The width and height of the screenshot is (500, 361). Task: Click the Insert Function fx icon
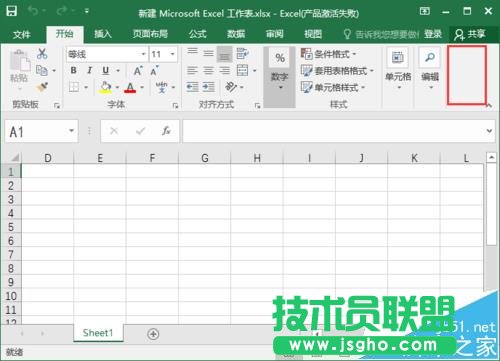(166, 131)
